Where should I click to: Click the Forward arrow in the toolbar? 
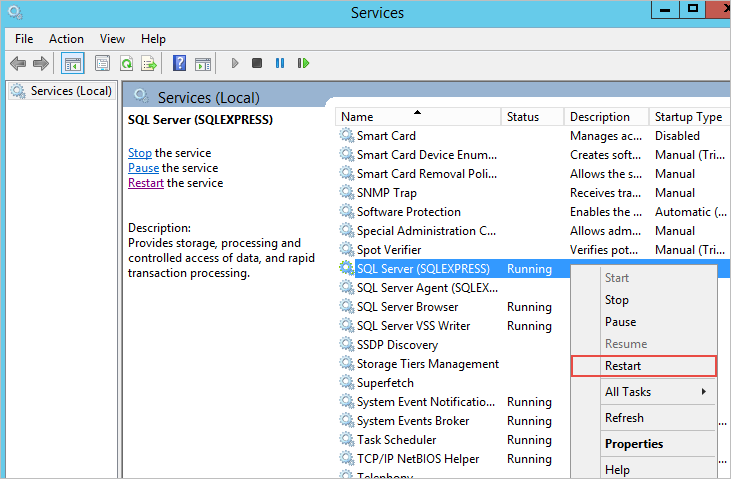[40, 63]
